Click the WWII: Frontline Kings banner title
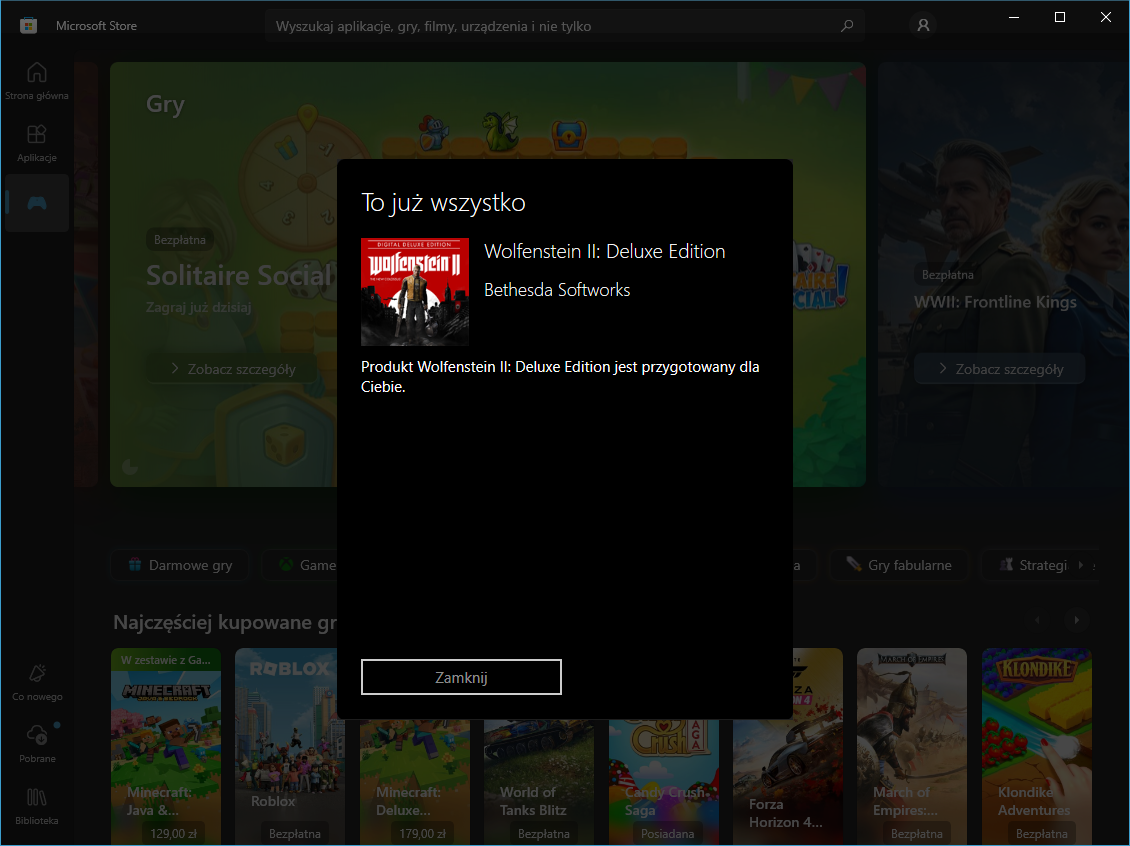Screen dimensions: 1130x846 coord(995,302)
